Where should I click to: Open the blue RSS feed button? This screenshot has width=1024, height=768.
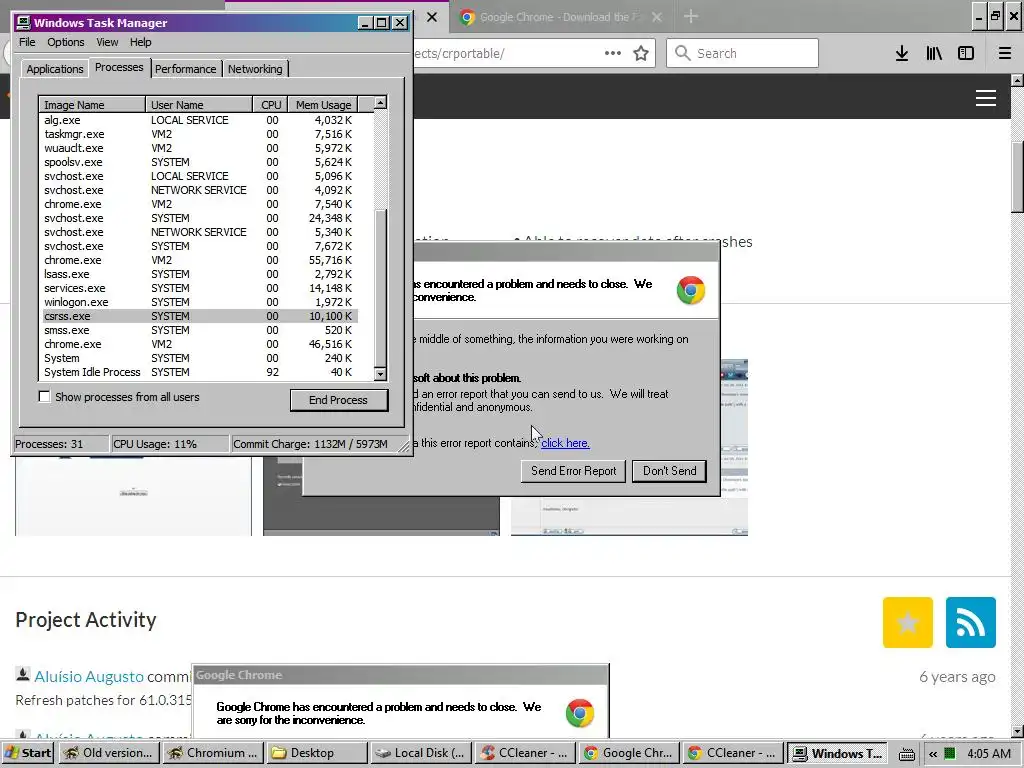point(970,622)
